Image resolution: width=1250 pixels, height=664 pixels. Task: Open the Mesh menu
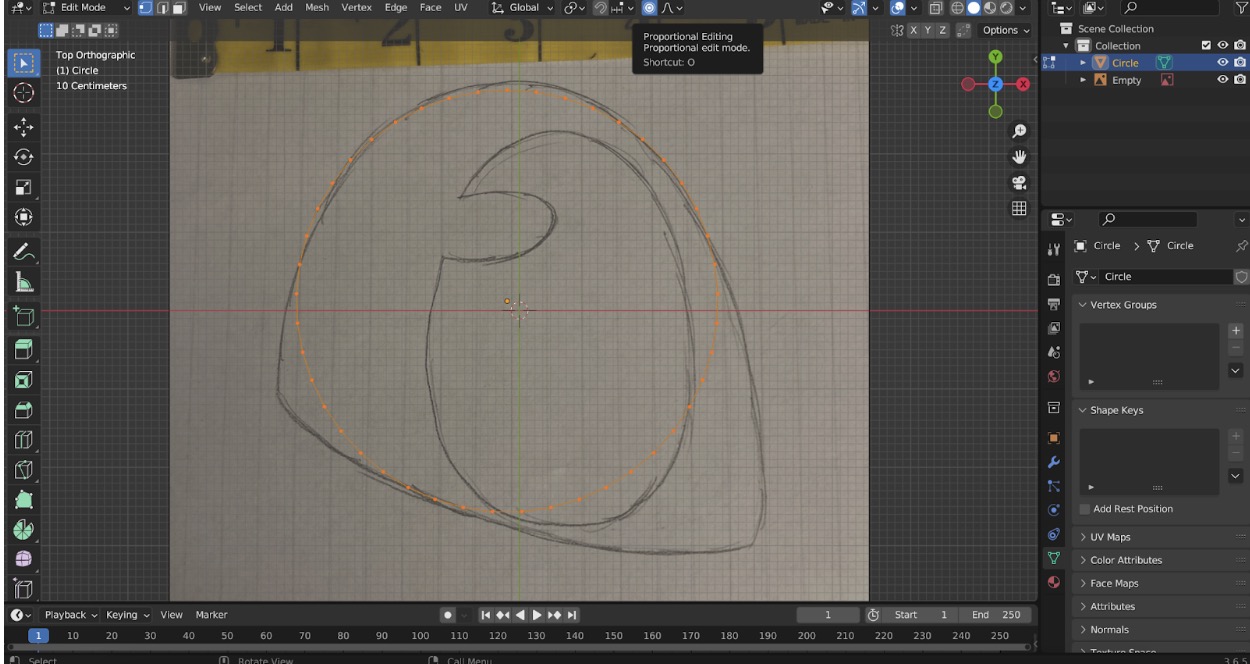[317, 7]
